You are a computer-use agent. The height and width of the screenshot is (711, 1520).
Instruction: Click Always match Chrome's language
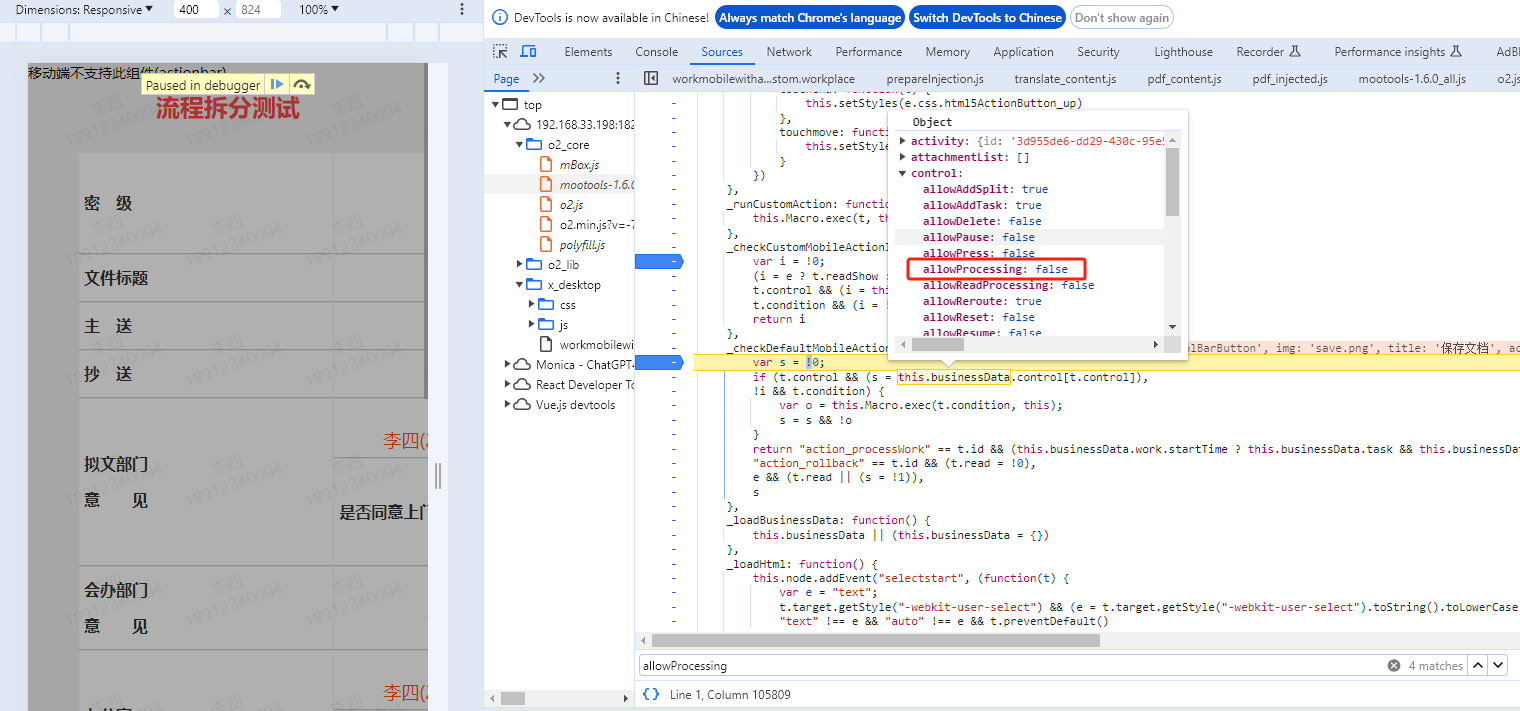point(809,17)
